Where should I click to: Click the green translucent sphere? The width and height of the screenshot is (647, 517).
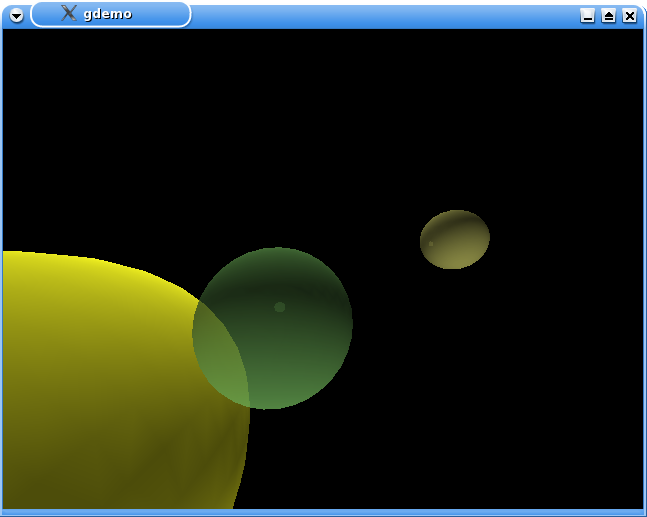(272, 328)
